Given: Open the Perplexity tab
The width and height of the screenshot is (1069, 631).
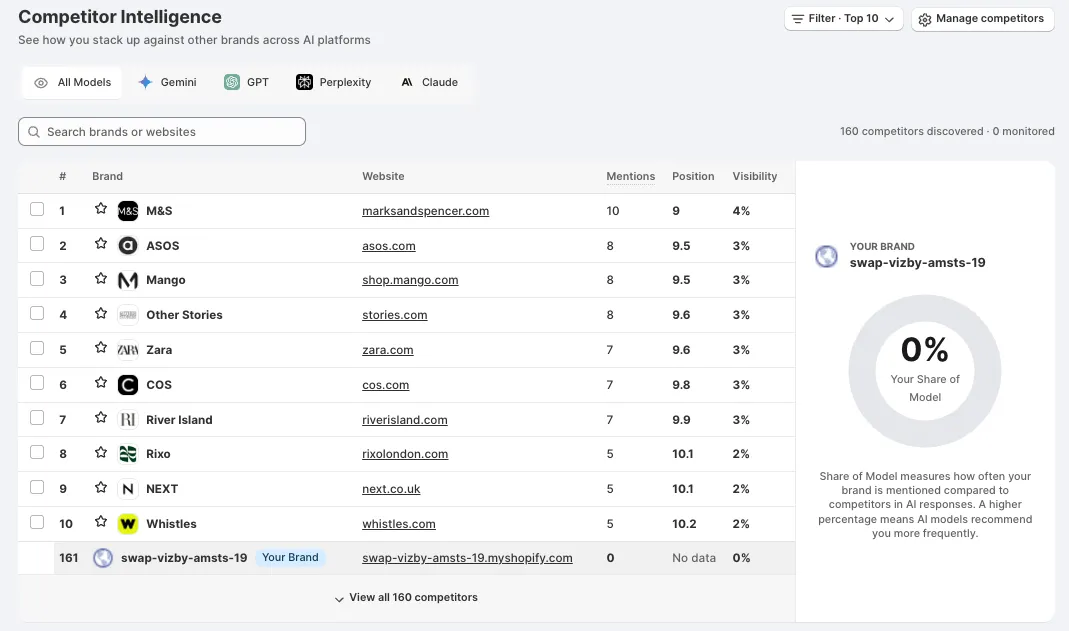Looking at the screenshot, I should pos(333,82).
